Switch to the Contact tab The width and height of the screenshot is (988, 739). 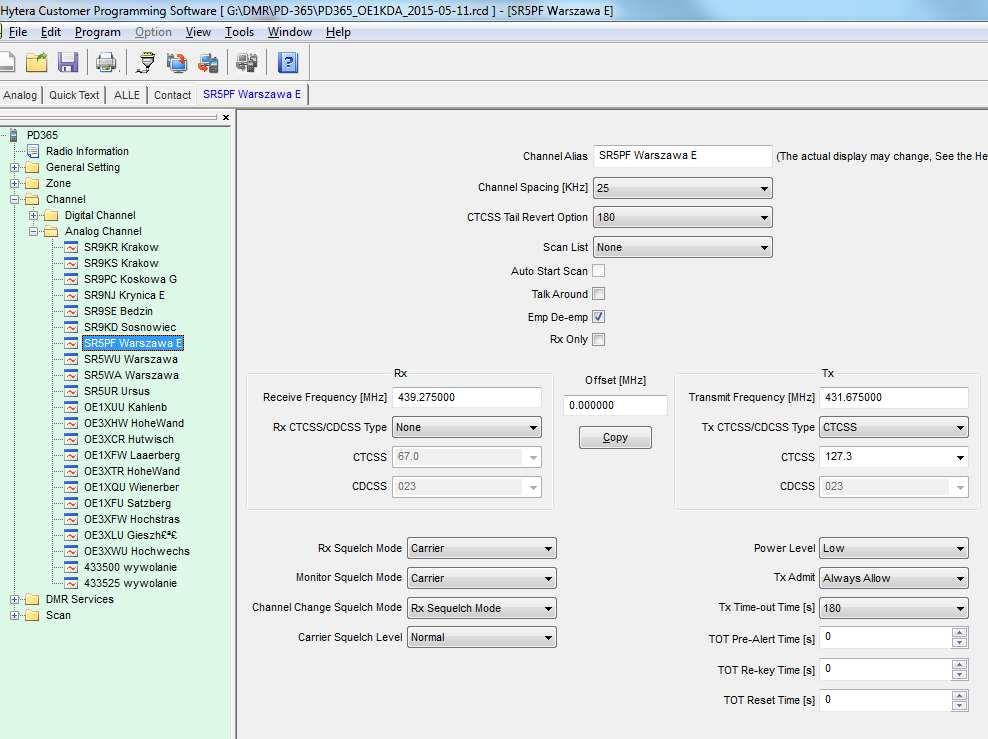pos(172,95)
